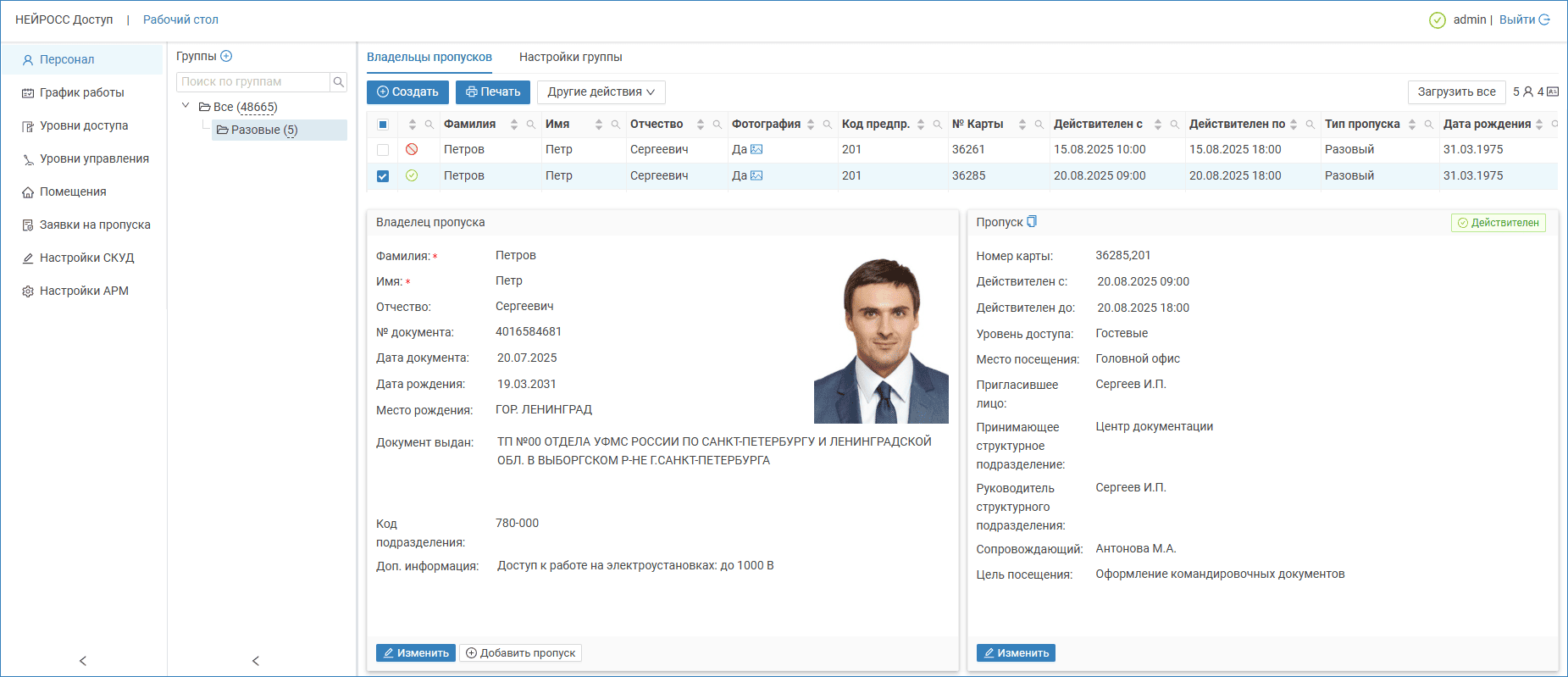
Task: Click the Создать button
Action: click(407, 92)
